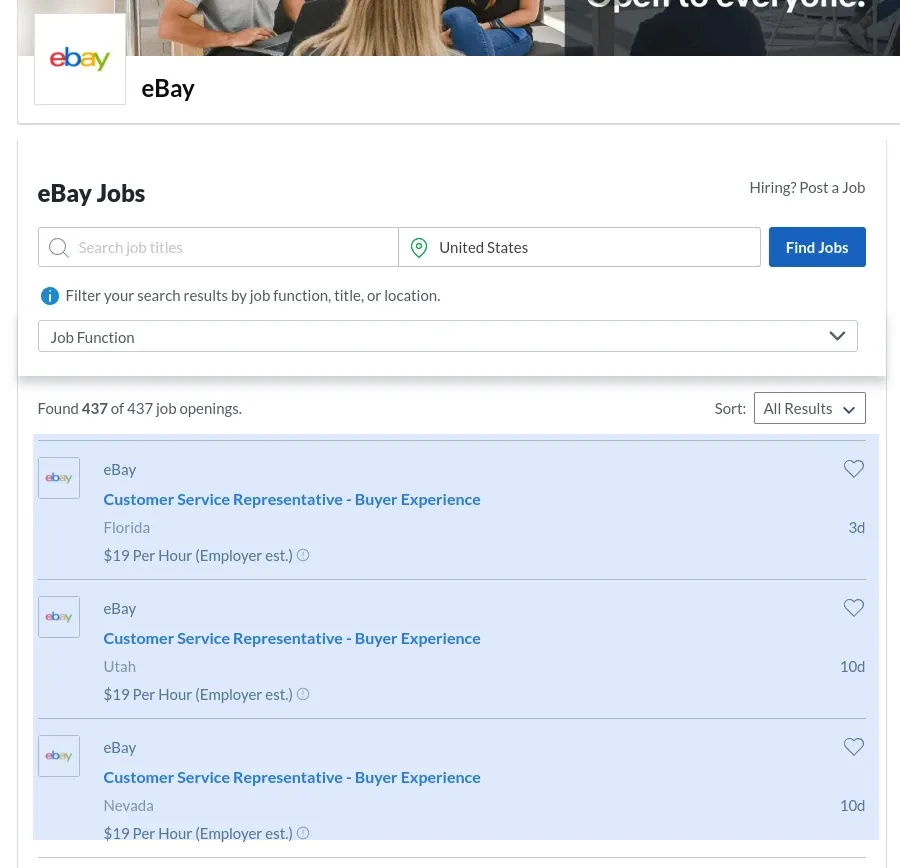The height and width of the screenshot is (868, 900).
Task: Click the chevron on the Sort selector
Action: click(x=849, y=408)
